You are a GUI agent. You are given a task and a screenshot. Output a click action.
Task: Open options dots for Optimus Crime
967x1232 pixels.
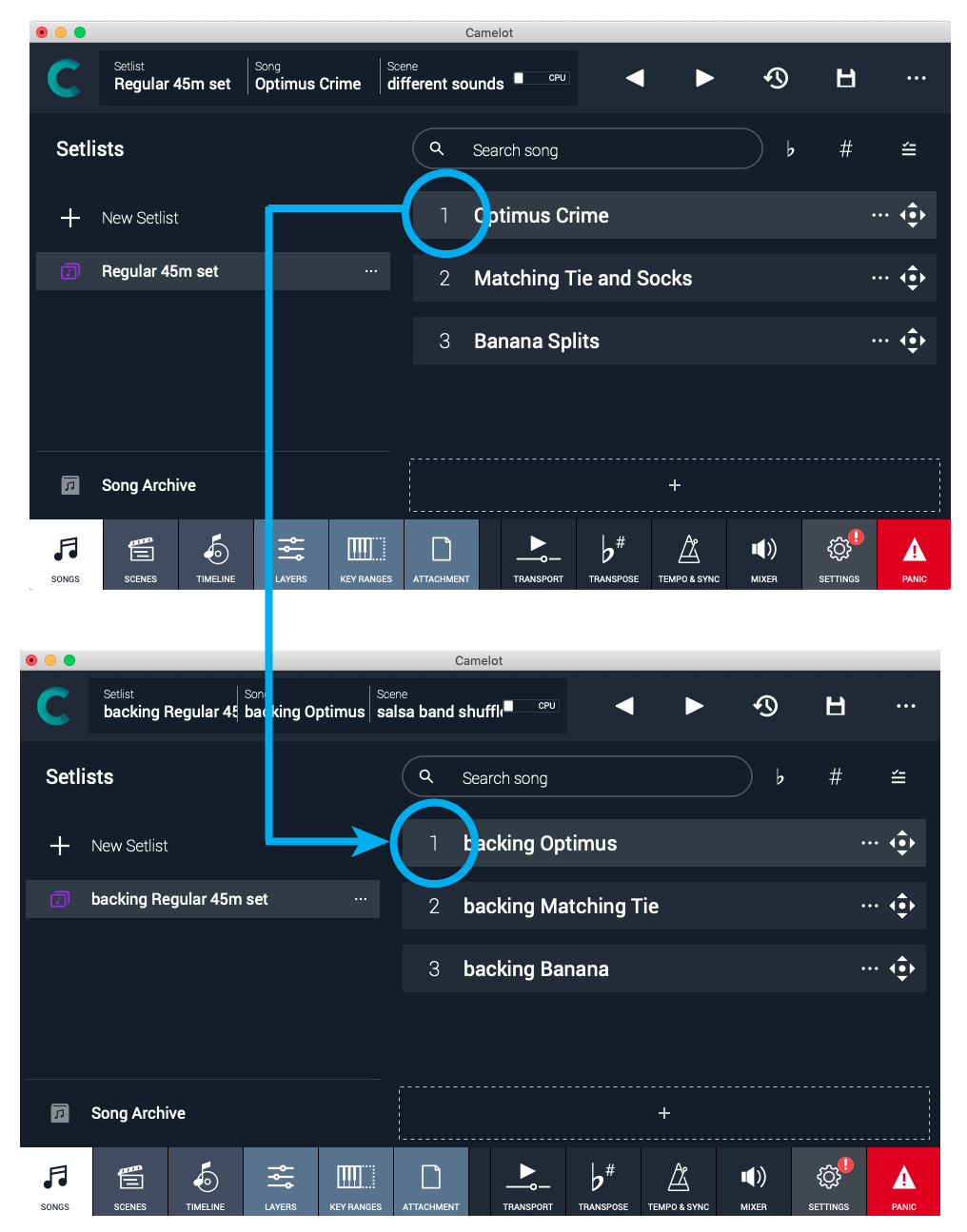(880, 215)
